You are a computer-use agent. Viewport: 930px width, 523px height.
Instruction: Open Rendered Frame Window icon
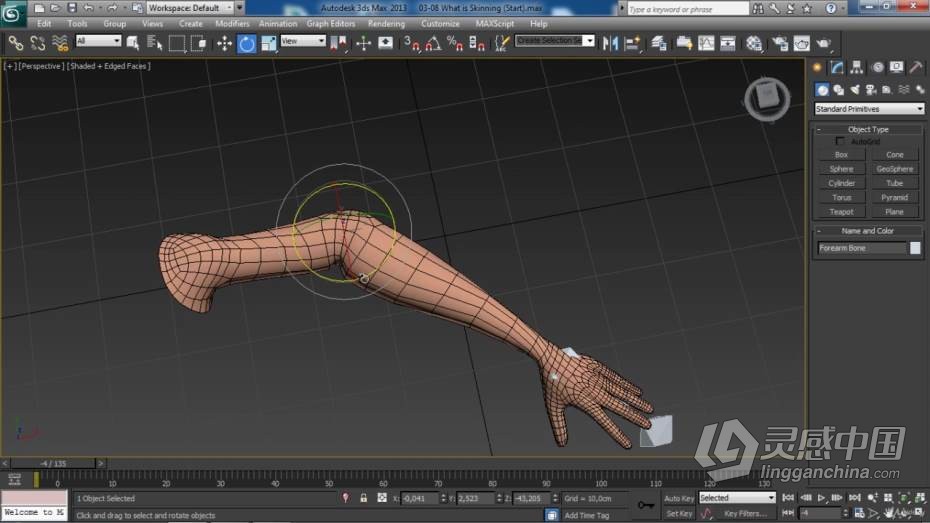tap(802, 43)
